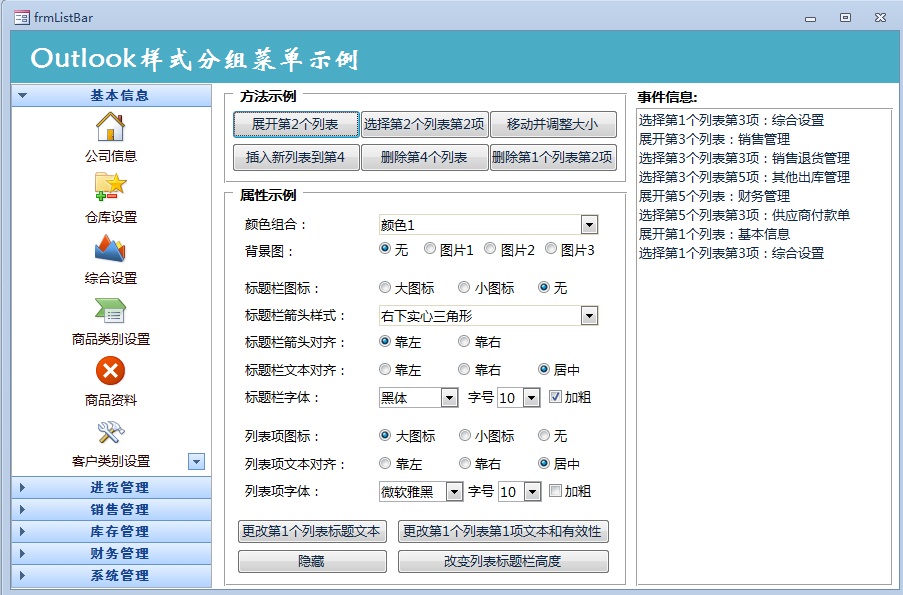
Task: Choose 小图标 for 标题栏图标
Action: [464, 287]
